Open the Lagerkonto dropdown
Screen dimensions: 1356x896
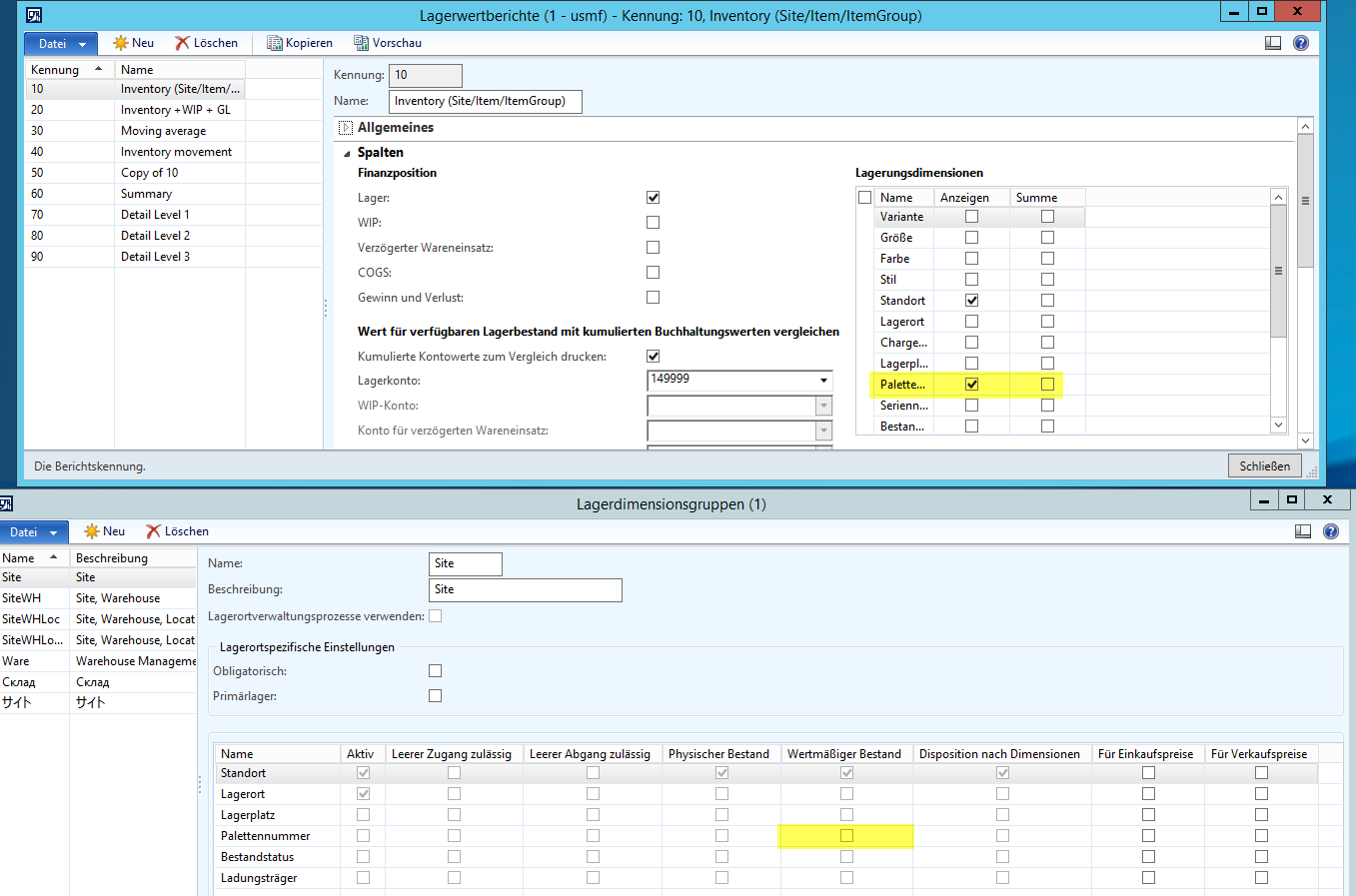click(823, 381)
